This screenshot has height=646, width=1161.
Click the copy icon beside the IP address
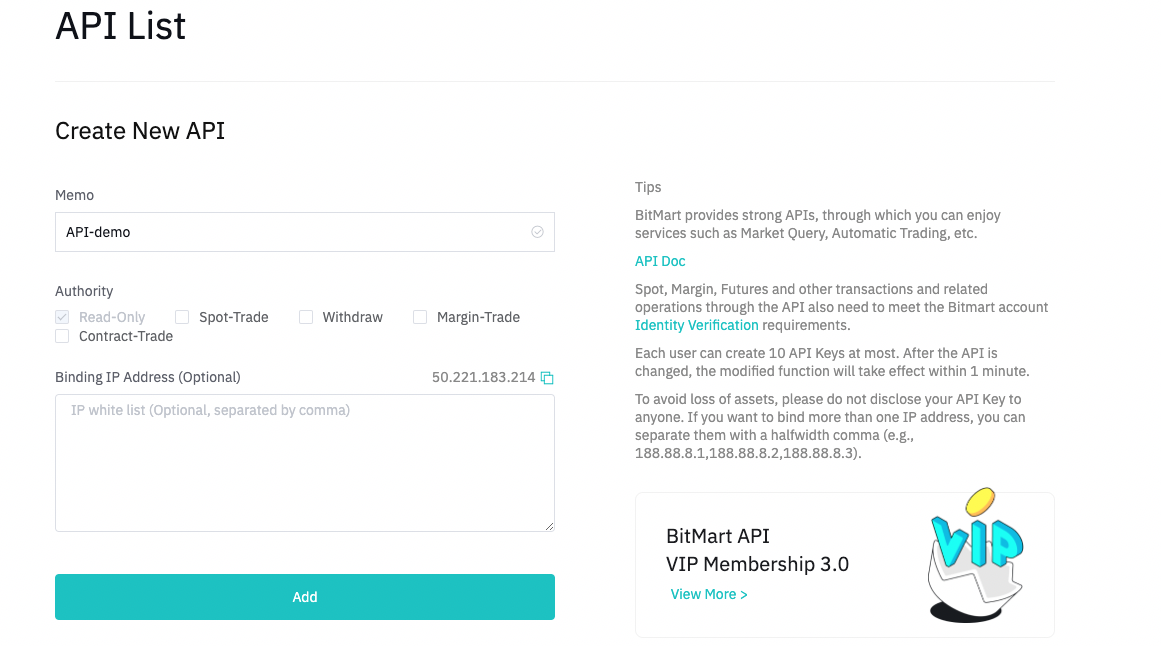pos(547,378)
